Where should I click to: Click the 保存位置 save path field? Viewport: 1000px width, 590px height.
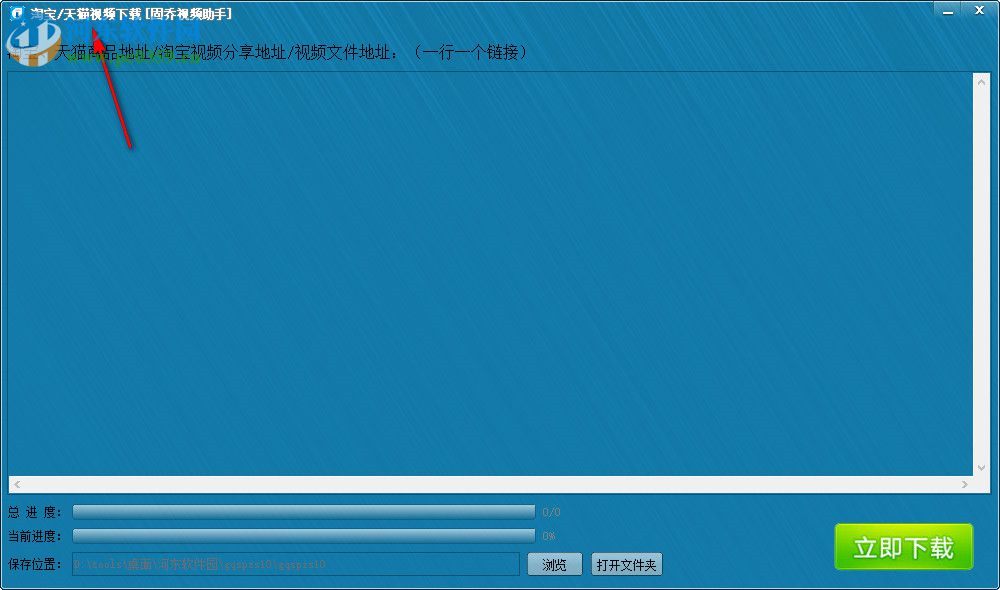point(295,564)
